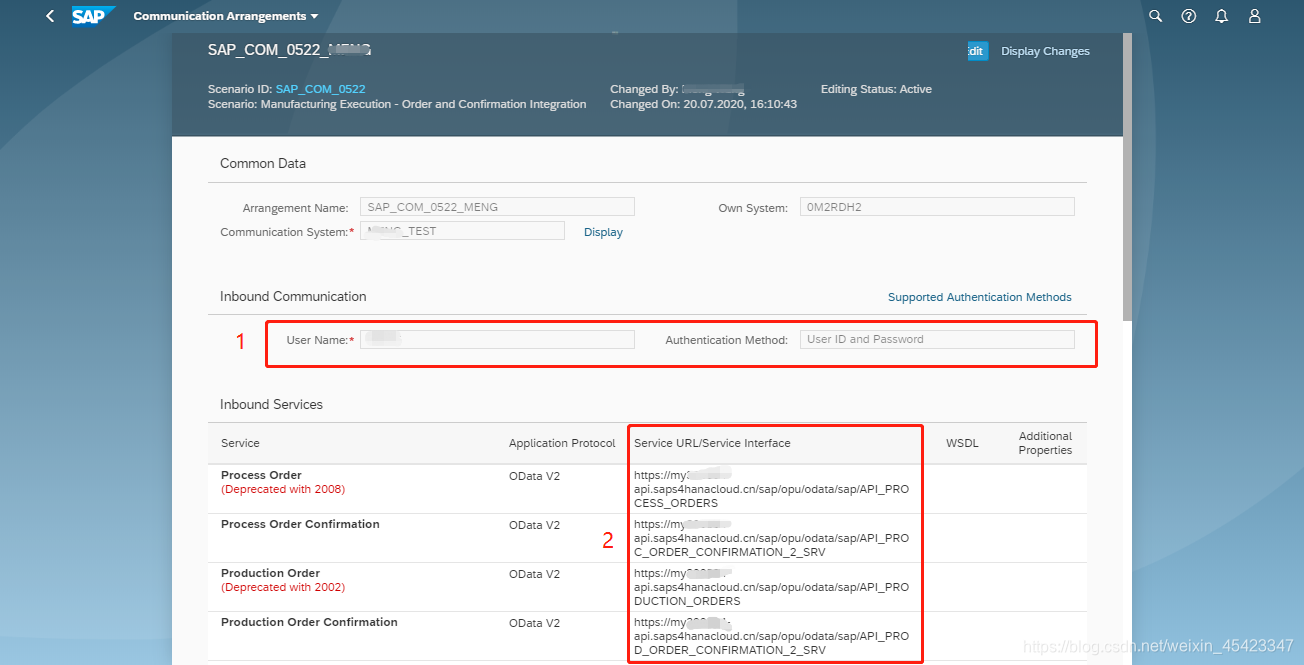This screenshot has width=1304, height=665.
Task: Select the Process Order service row
Action: (x=647, y=489)
